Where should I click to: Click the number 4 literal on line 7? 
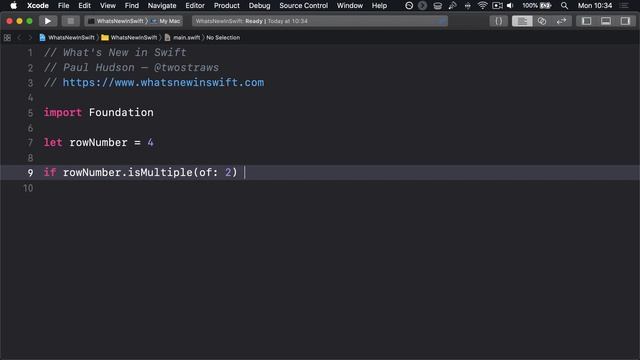click(151, 142)
